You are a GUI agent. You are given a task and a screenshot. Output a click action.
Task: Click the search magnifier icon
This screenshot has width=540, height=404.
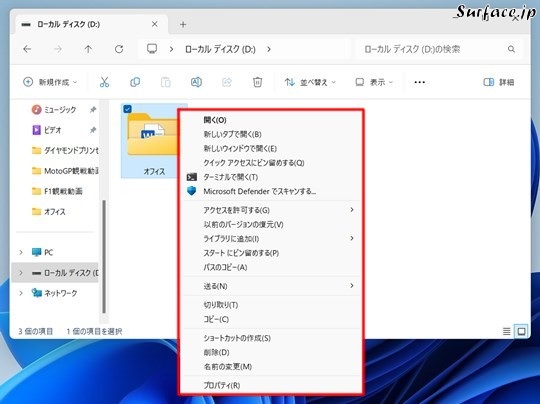point(511,49)
